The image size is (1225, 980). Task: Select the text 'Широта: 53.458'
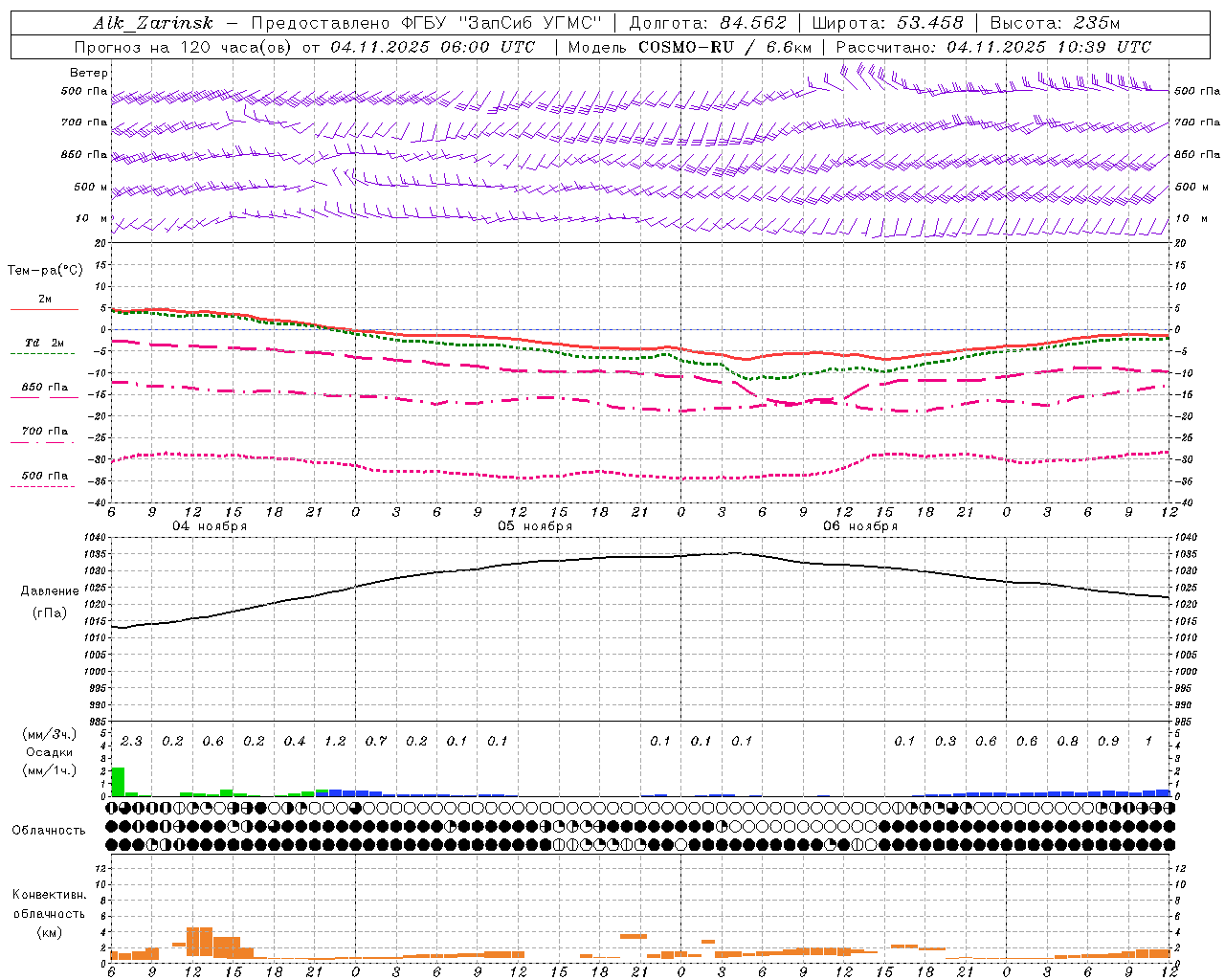pos(887,24)
